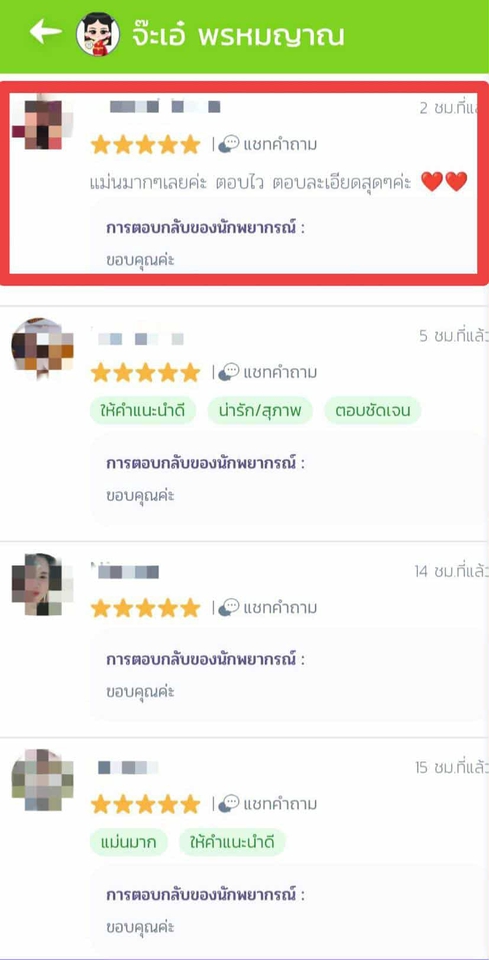Click the review text with red hearts

(x=278, y=182)
